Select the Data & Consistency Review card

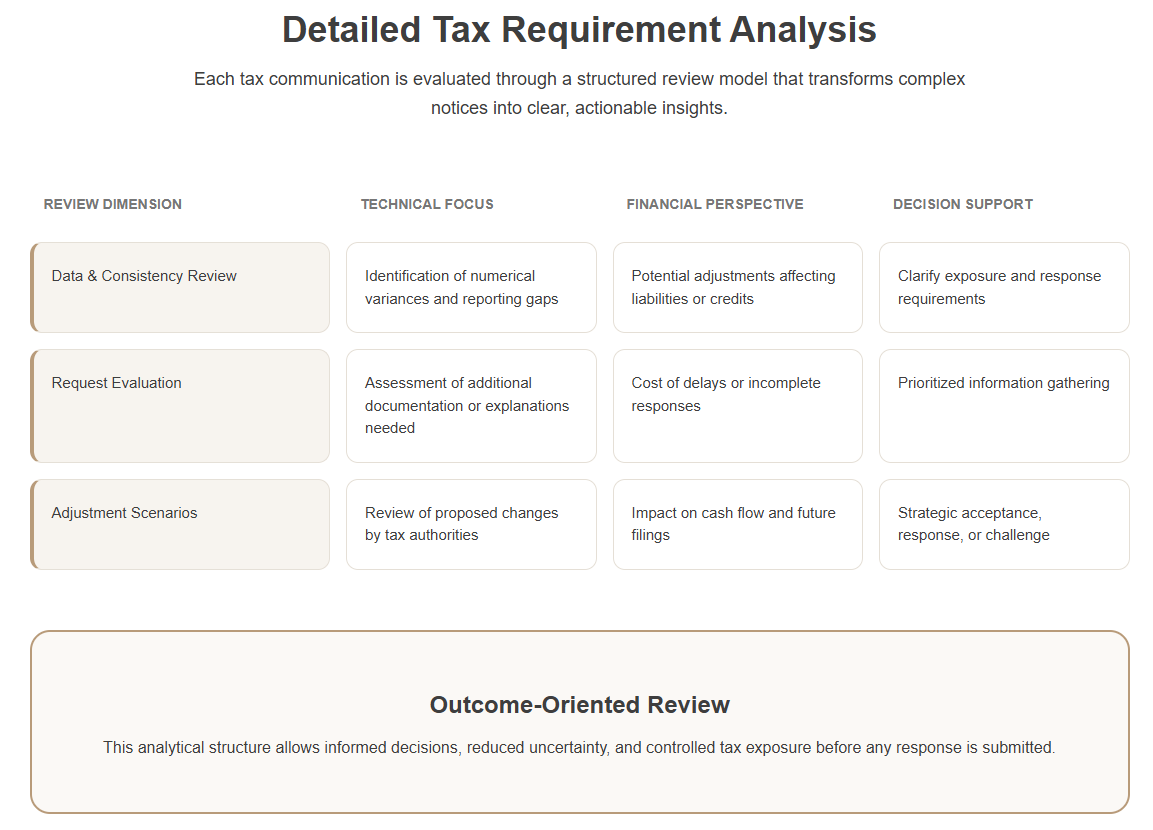click(x=180, y=287)
